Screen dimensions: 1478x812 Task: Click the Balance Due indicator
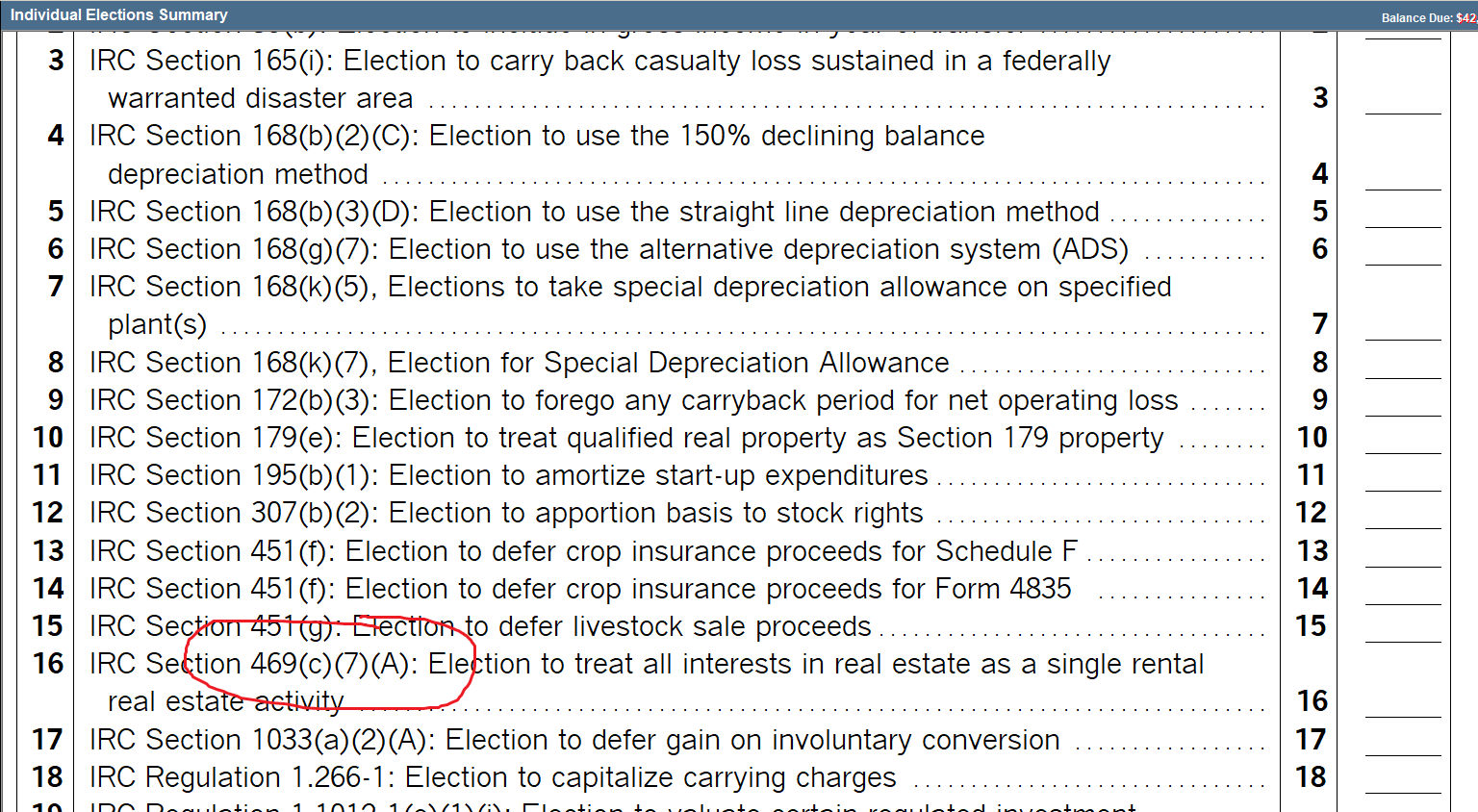1428,17
